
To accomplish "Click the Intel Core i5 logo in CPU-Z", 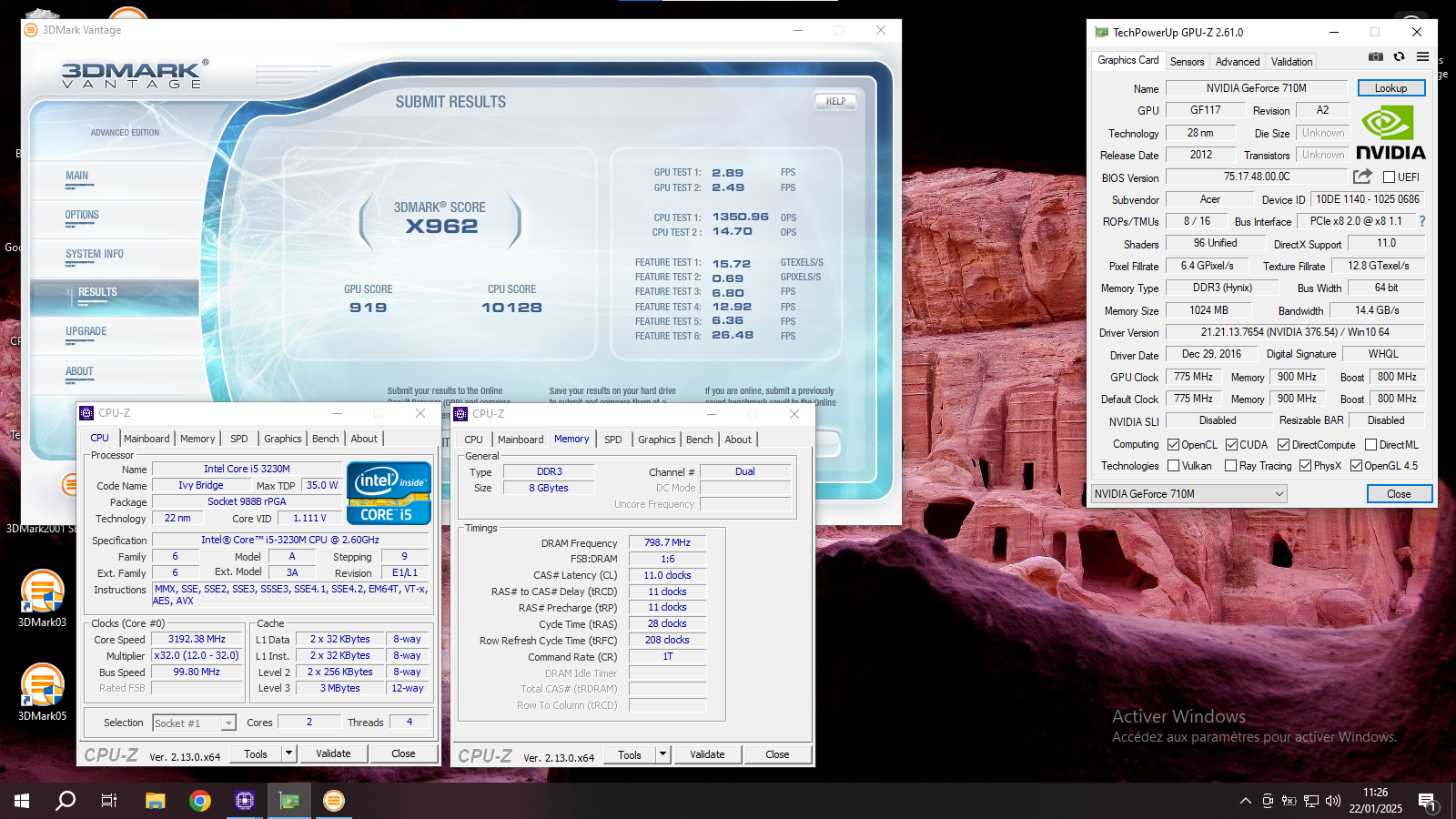I will [389, 493].
